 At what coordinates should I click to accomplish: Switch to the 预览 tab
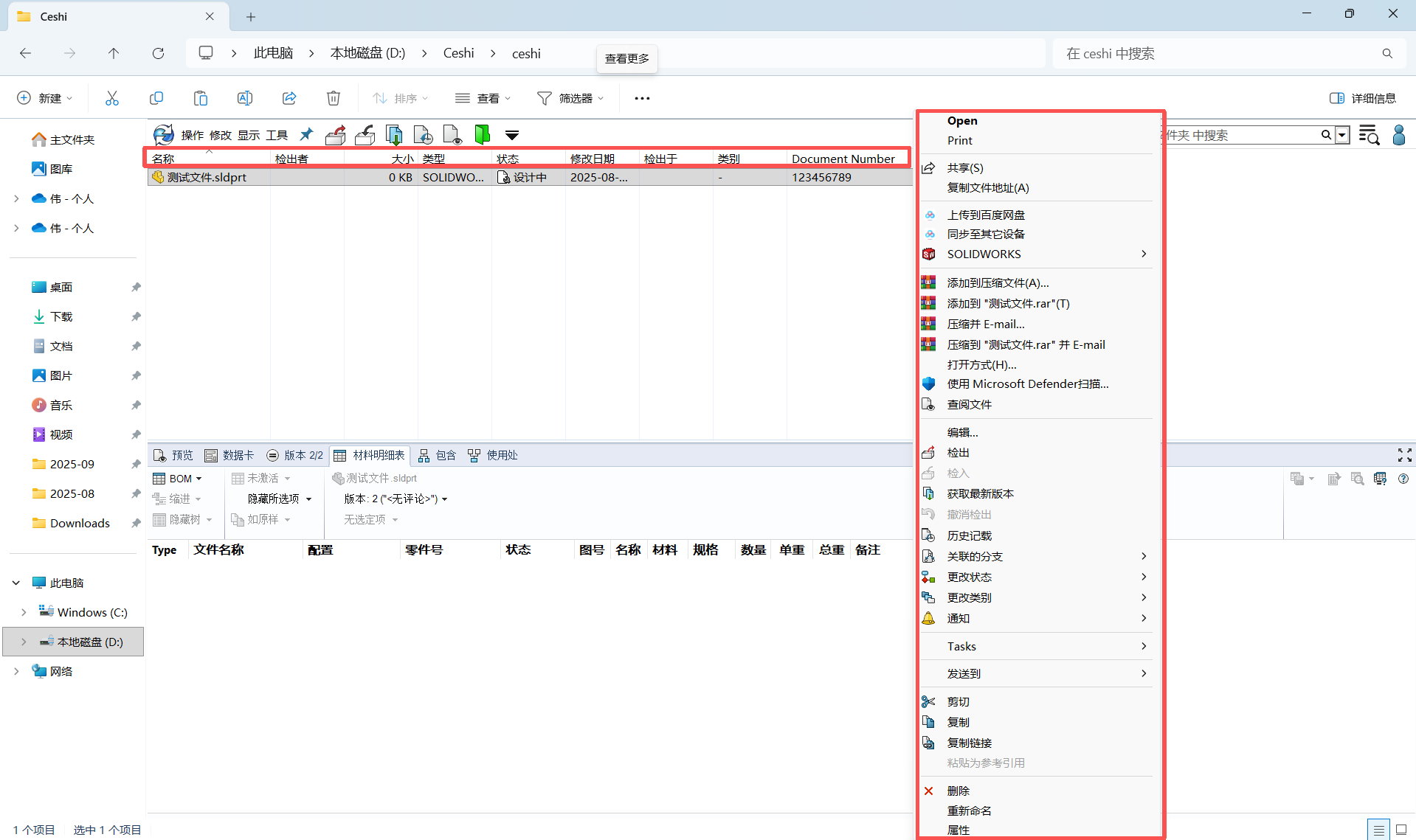[x=173, y=455]
